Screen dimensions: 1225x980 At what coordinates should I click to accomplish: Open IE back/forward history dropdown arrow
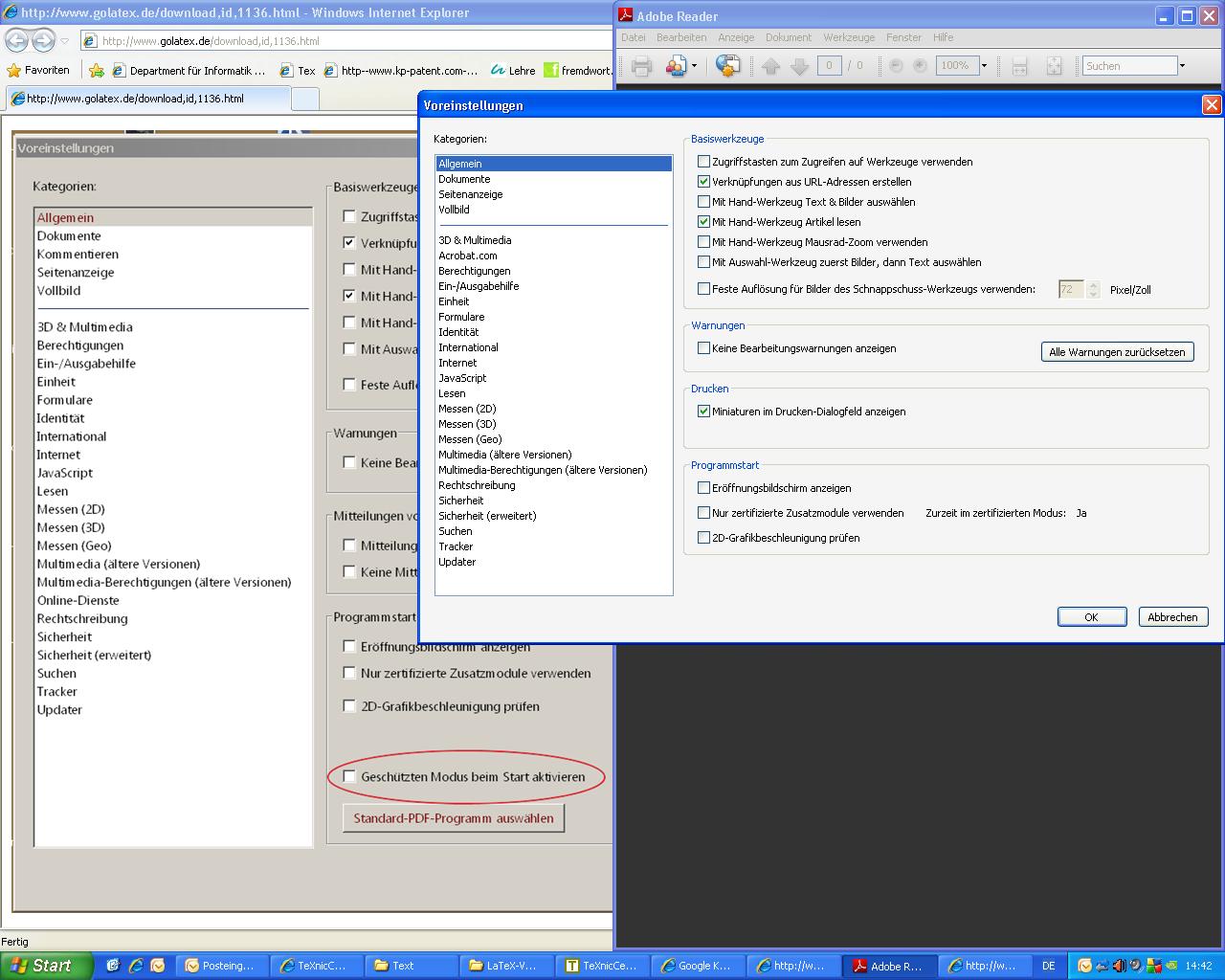tap(64, 41)
